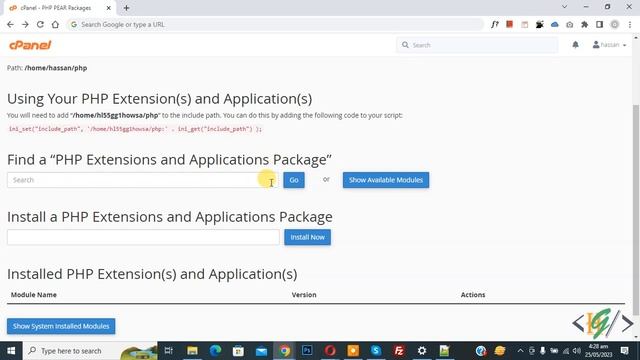Screen dimensions: 640x360
Task: Click the red bookmark extension icon
Action: [509, 24]
